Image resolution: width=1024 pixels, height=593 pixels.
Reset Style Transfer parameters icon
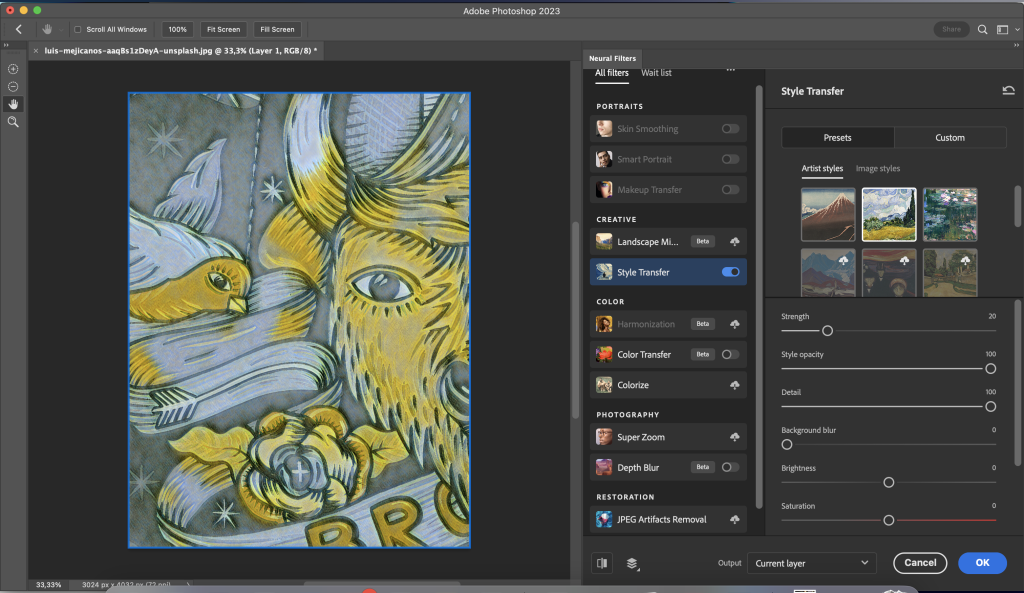1008,91
